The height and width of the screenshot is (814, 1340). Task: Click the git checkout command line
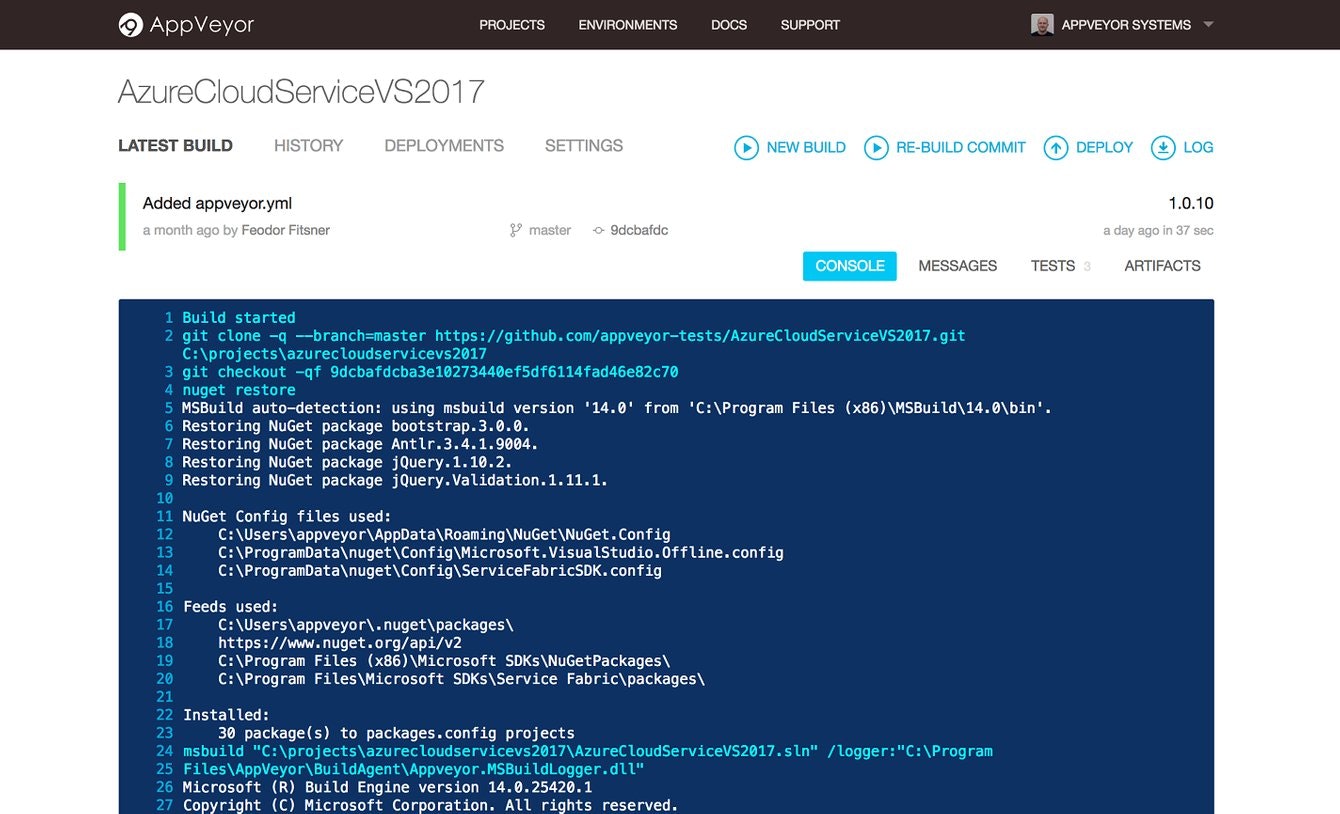[x=430, y=372]
